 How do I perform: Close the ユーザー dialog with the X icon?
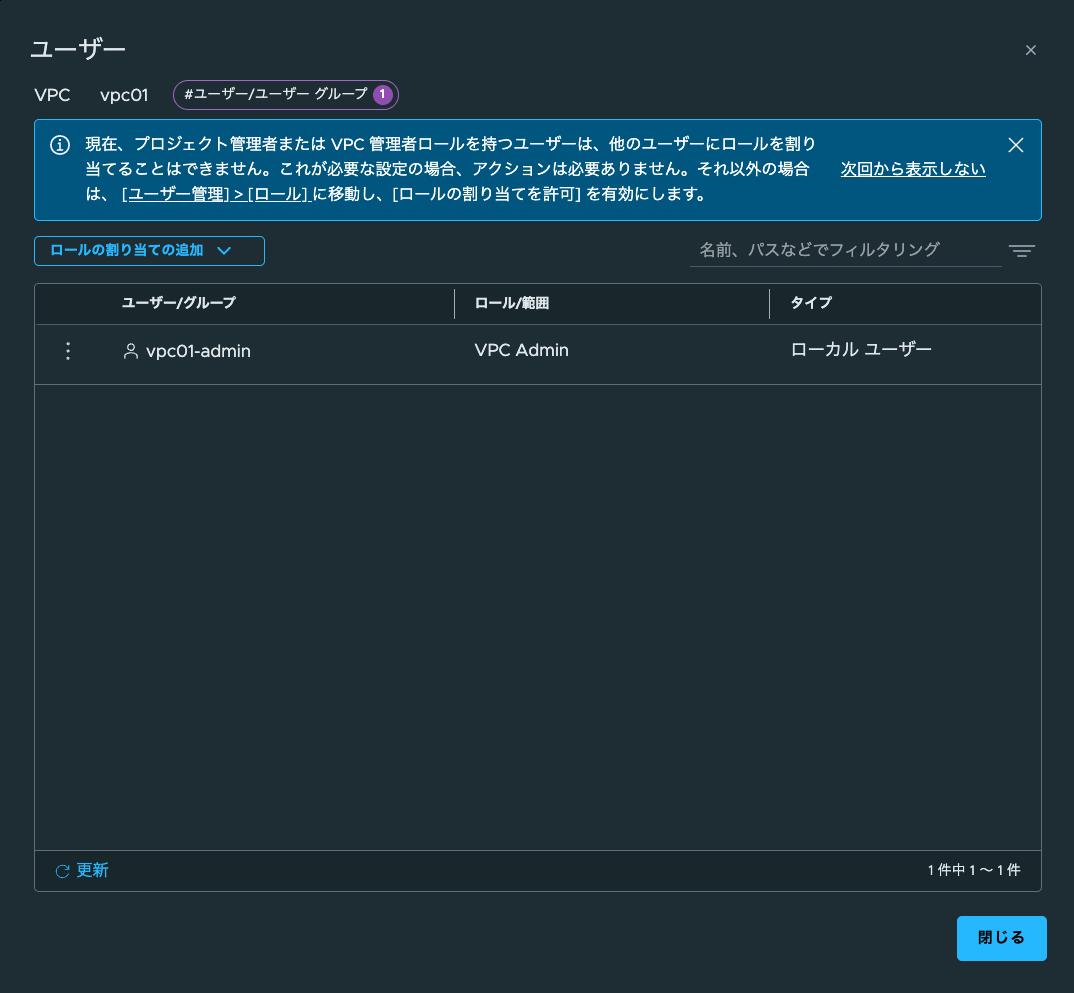tap(1030, 50)
